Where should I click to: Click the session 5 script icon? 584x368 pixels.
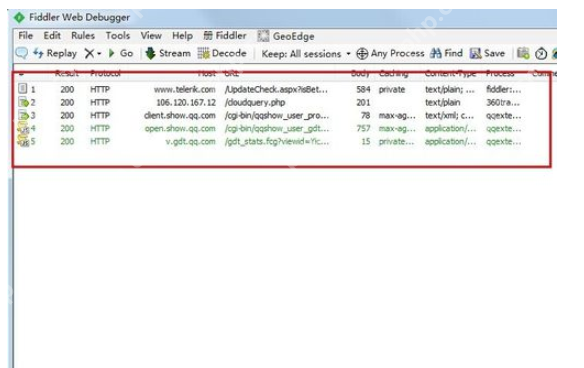(x=23, y=141)
